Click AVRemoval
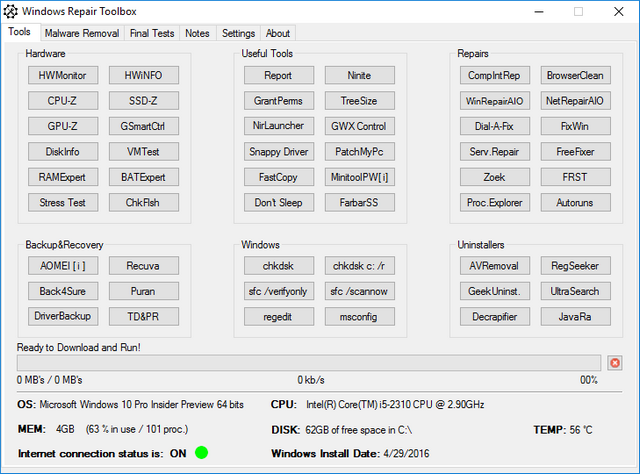Image resolution: width=640 pixels, height=474 pixels. tap(495, 266)
